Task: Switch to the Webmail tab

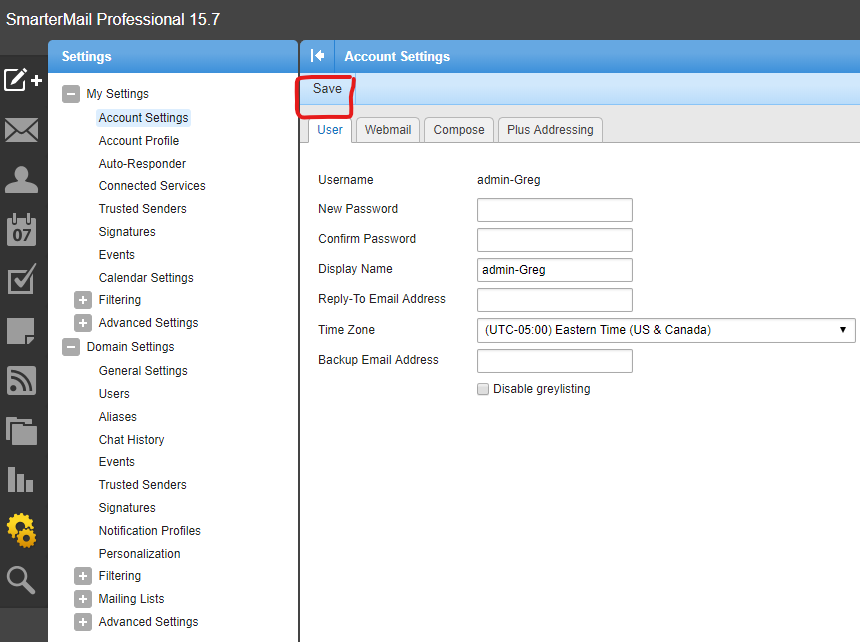Action: (388, 130)
